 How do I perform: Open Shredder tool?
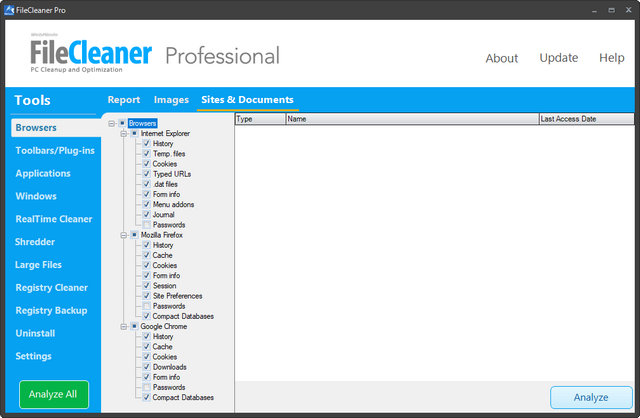tap(35, 242)
